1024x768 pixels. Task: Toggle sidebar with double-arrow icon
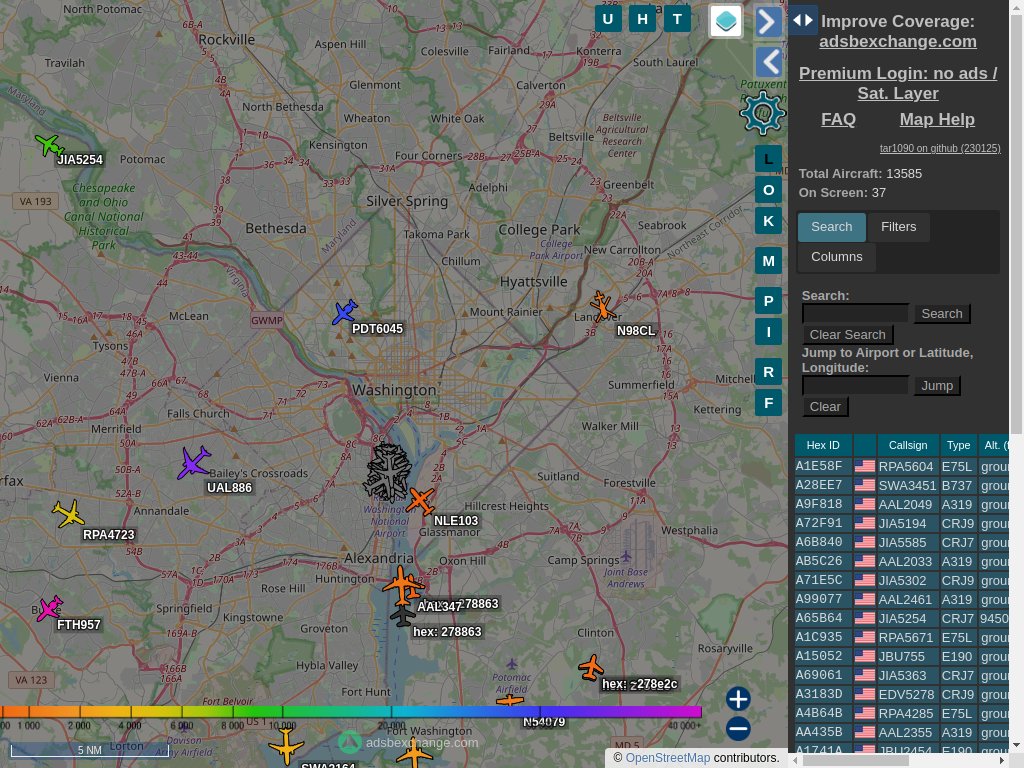click(803, 20)
